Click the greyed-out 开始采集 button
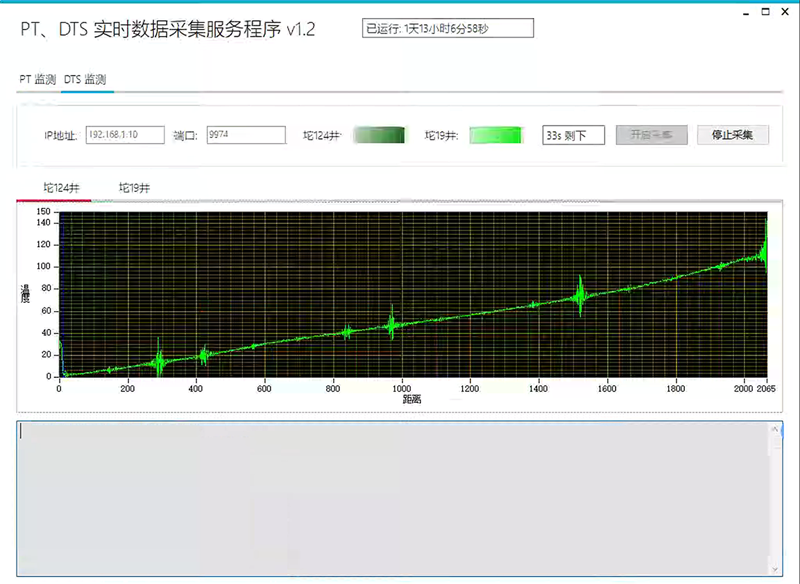 coord(651,135)
